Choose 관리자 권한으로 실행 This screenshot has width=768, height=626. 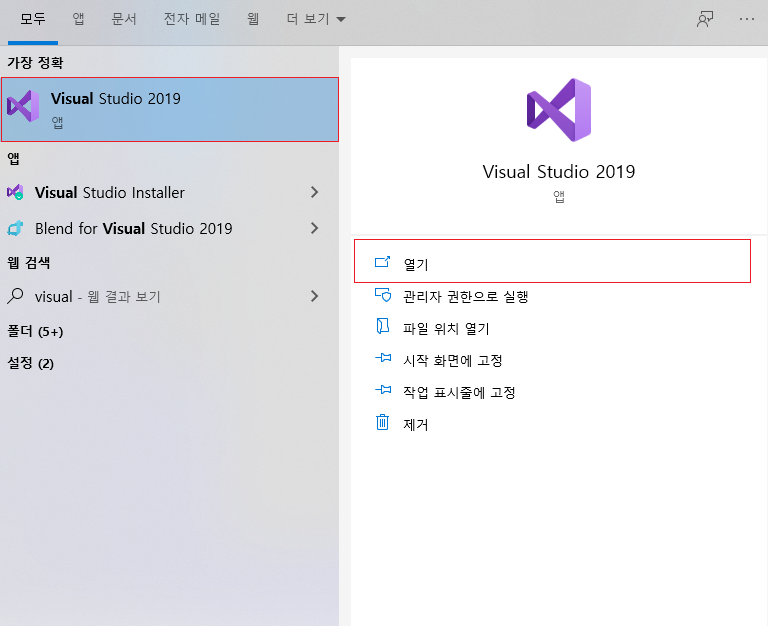(465, 296)
